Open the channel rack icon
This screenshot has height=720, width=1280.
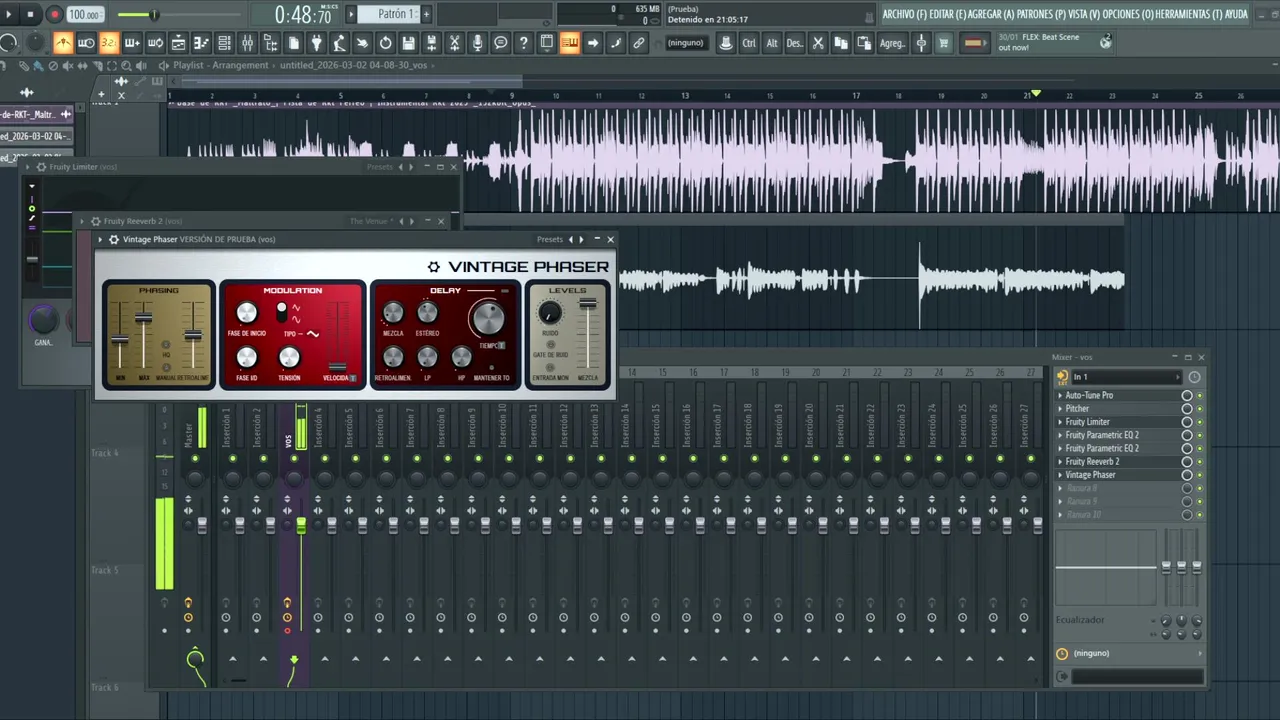[x=224, y=42]
